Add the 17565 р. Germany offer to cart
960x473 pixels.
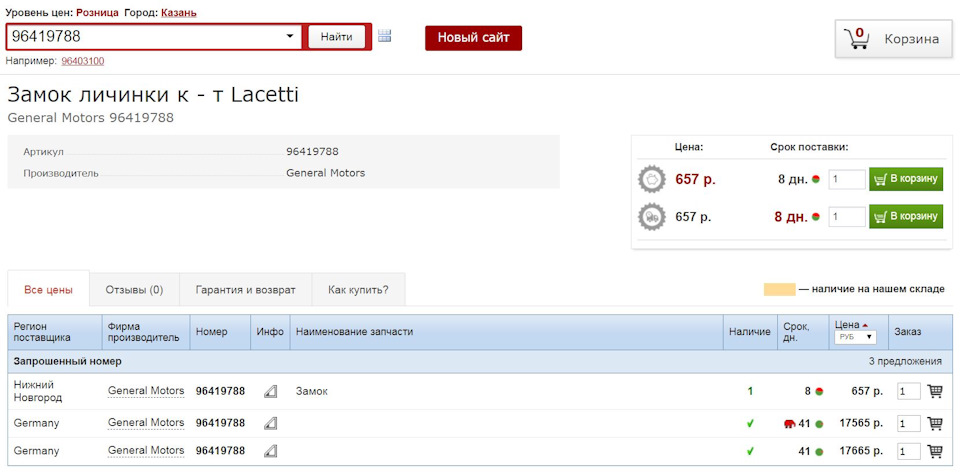point(935,423)
